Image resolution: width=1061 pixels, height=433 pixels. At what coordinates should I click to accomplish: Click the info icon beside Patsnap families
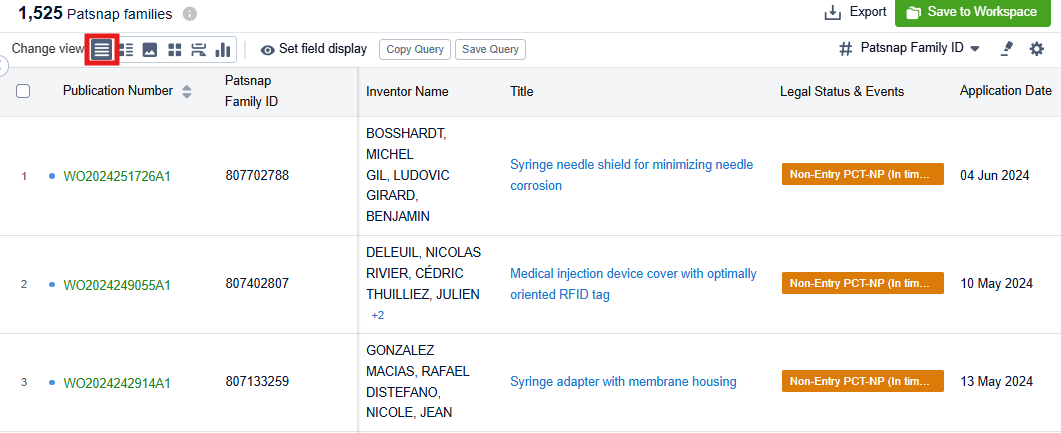[x=190, y=14]
